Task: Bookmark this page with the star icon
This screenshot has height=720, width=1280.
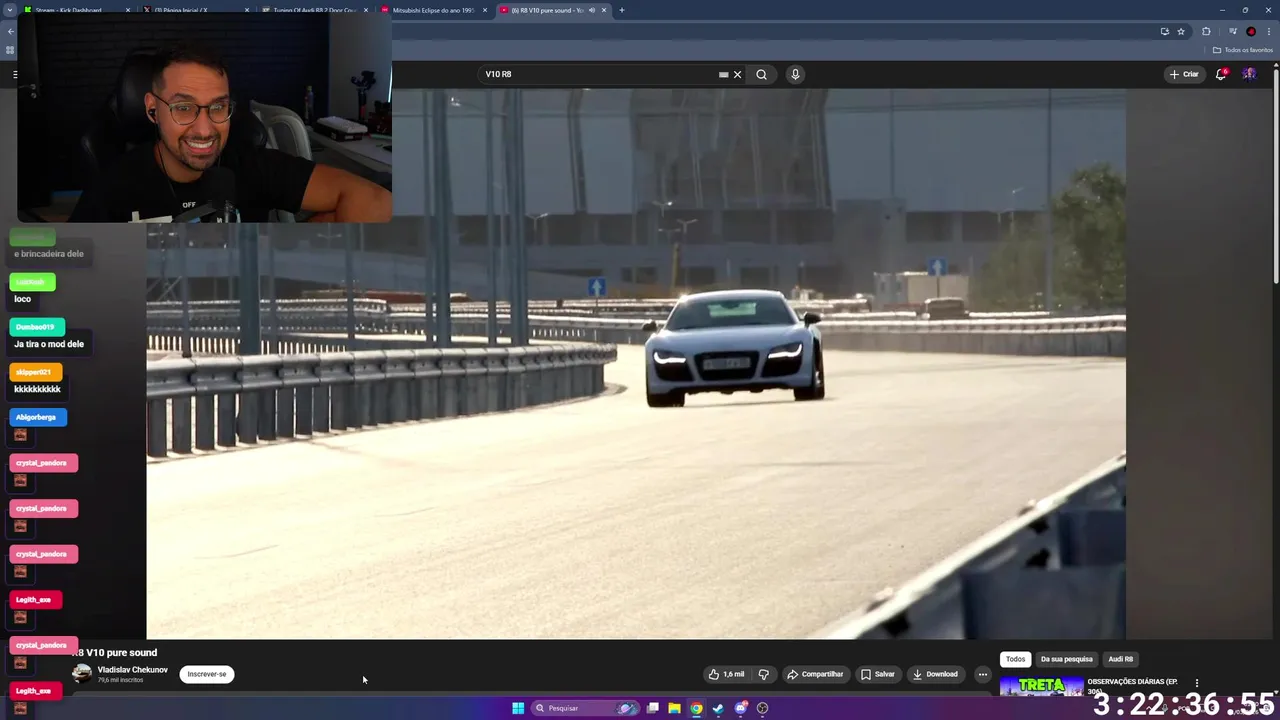Action: 1181,31
